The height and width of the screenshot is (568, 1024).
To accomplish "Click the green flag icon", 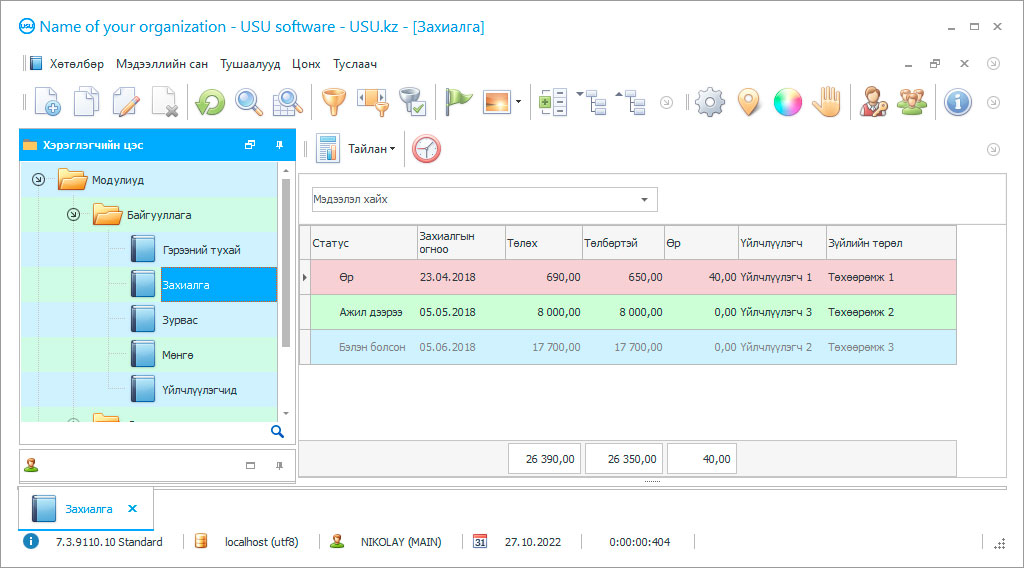I will point(458,102).
